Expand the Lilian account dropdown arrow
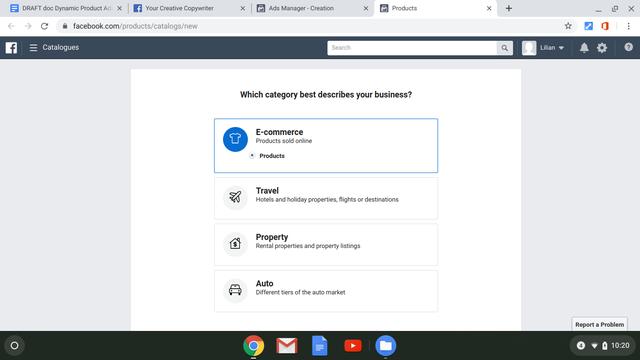640x360 pixels. click(561, 48)
